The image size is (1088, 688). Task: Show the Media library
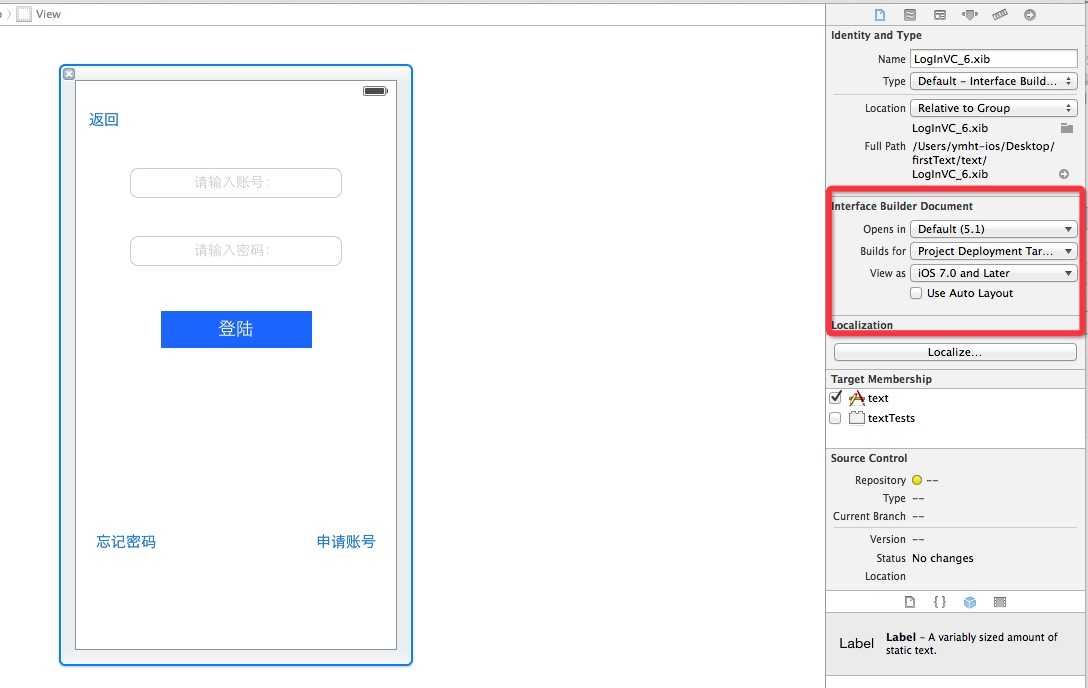point(1000,602)
